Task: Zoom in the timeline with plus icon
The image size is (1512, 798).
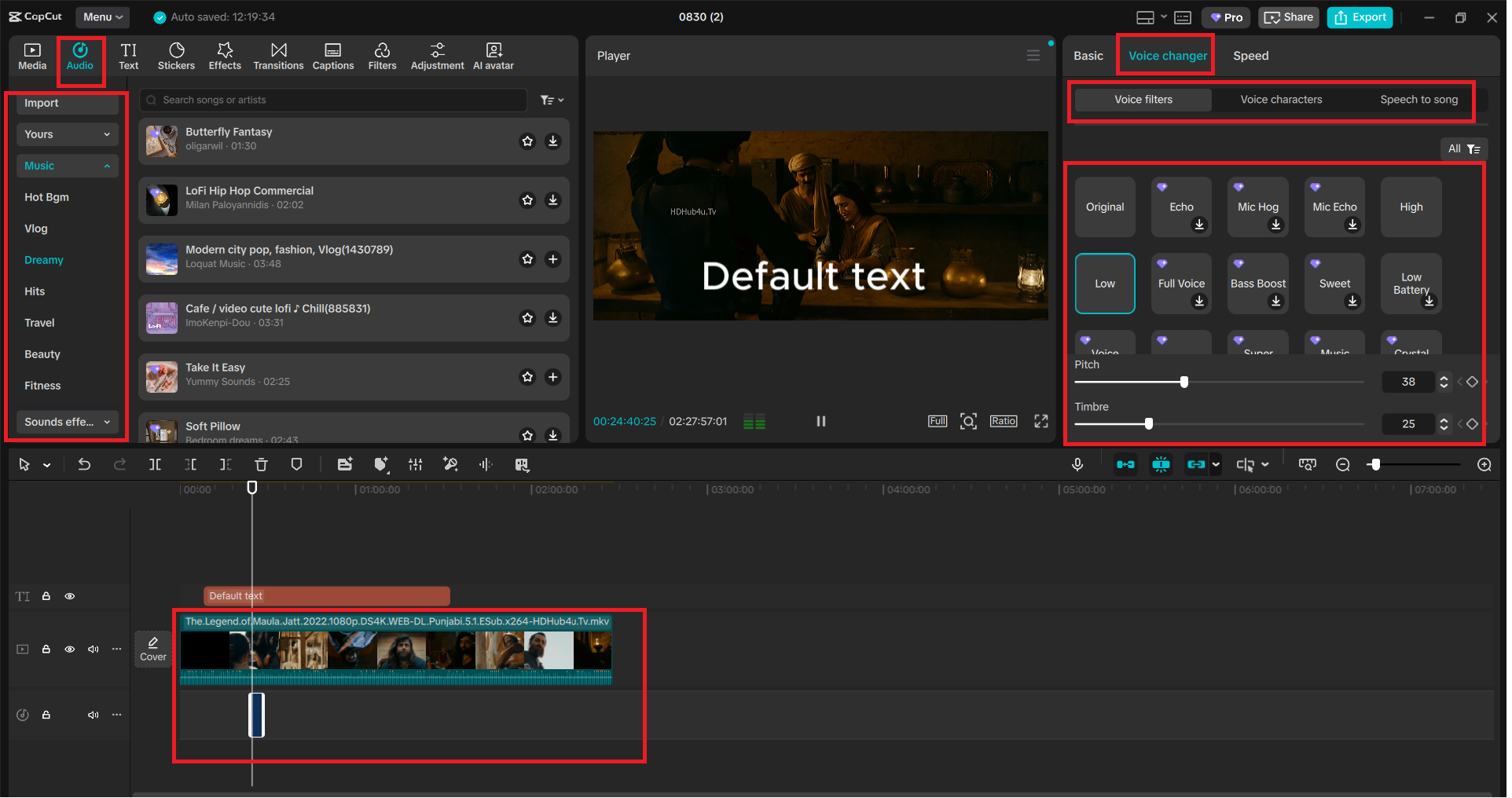Action: pyautogui.click(x=1484, y=465)
